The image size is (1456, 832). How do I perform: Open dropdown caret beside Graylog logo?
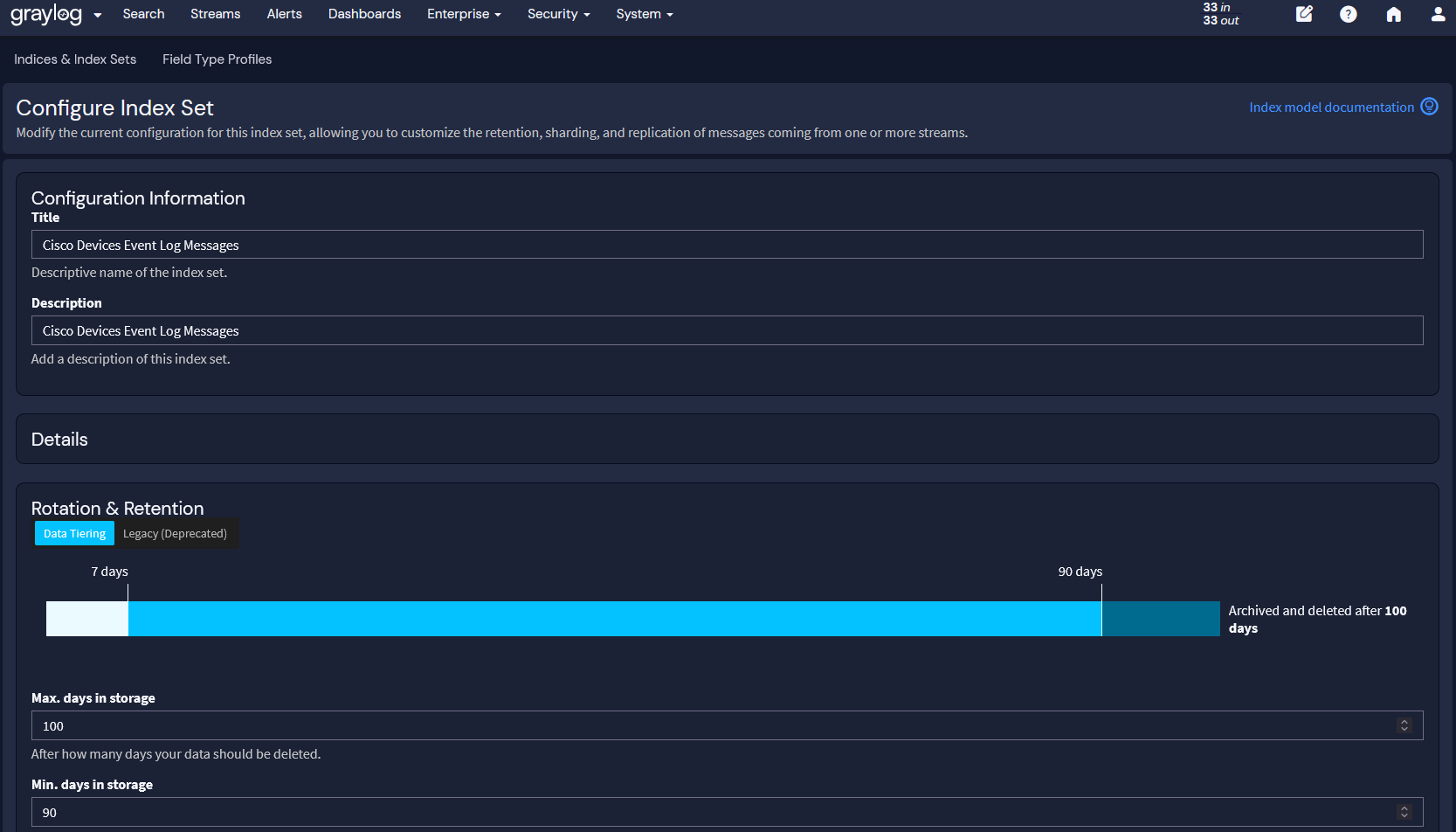click(x=98, y=15)
